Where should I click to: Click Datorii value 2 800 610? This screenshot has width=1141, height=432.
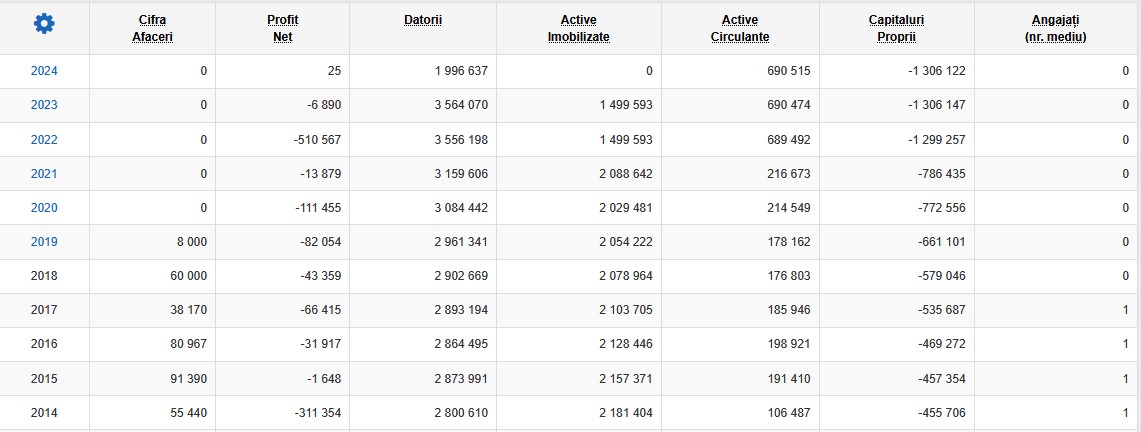(461, 413)
